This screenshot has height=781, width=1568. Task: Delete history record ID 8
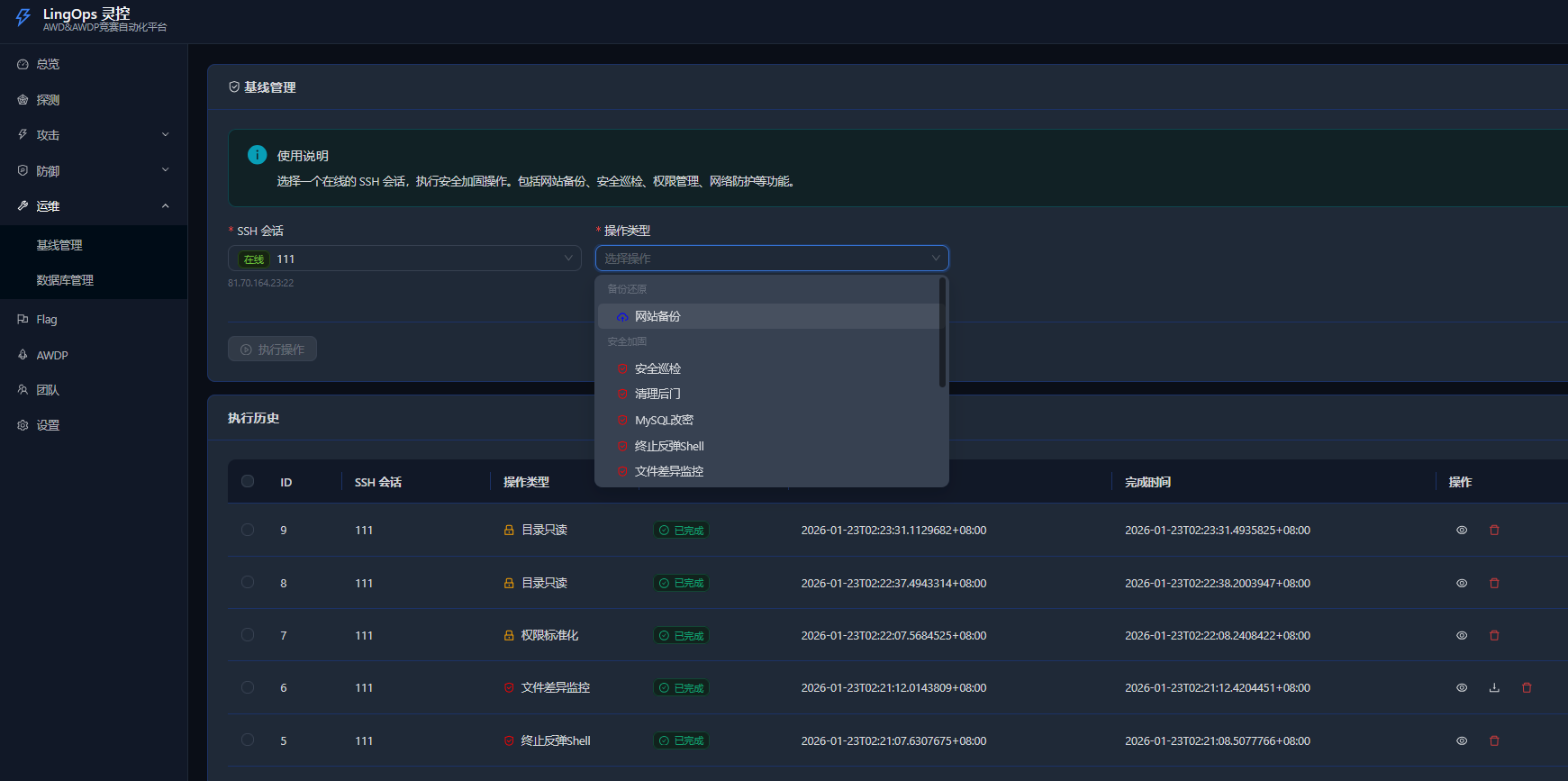point(1494,584)
